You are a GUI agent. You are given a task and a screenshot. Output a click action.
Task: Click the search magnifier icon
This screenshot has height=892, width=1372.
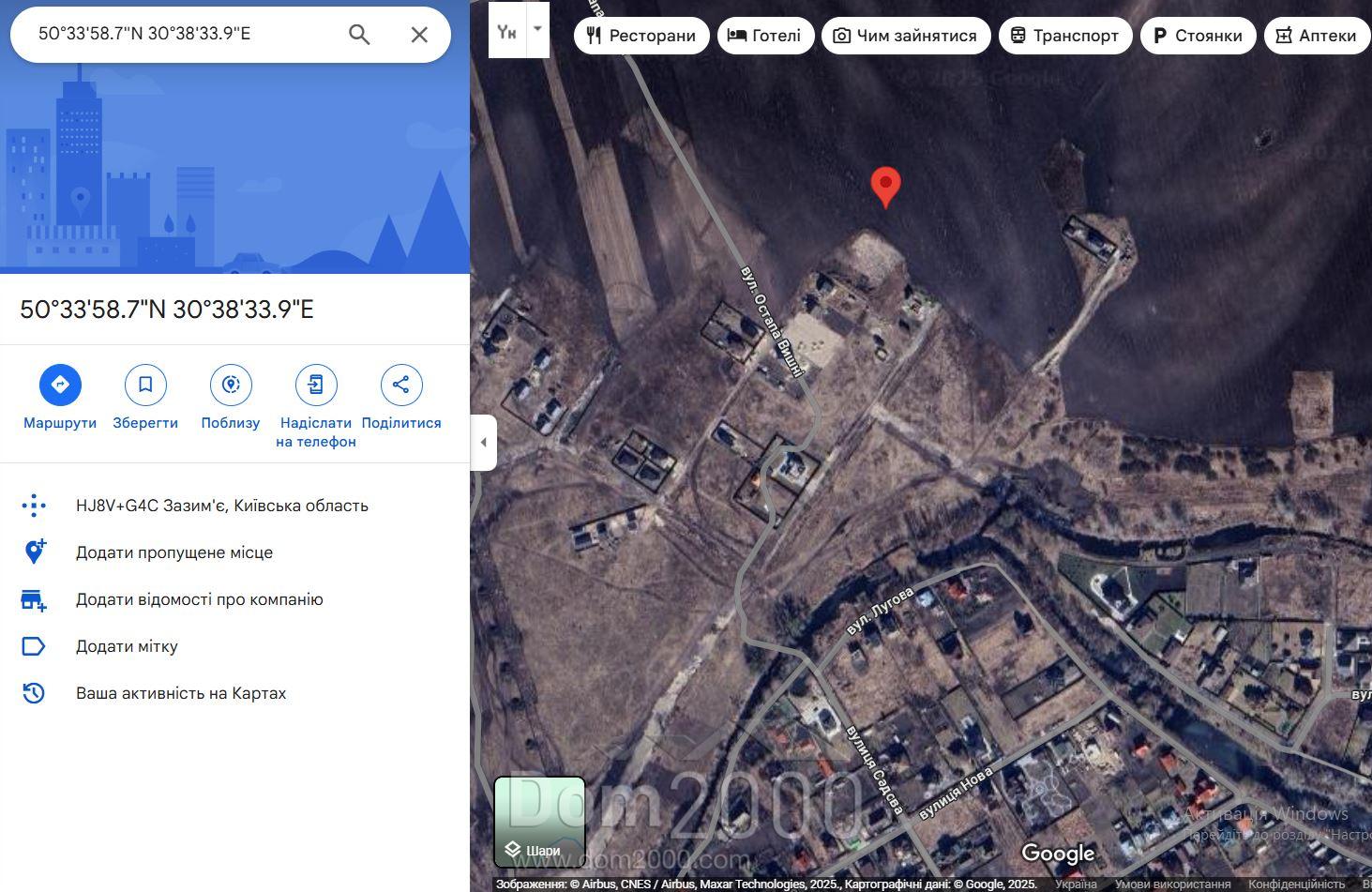click(x=359, y=35)
